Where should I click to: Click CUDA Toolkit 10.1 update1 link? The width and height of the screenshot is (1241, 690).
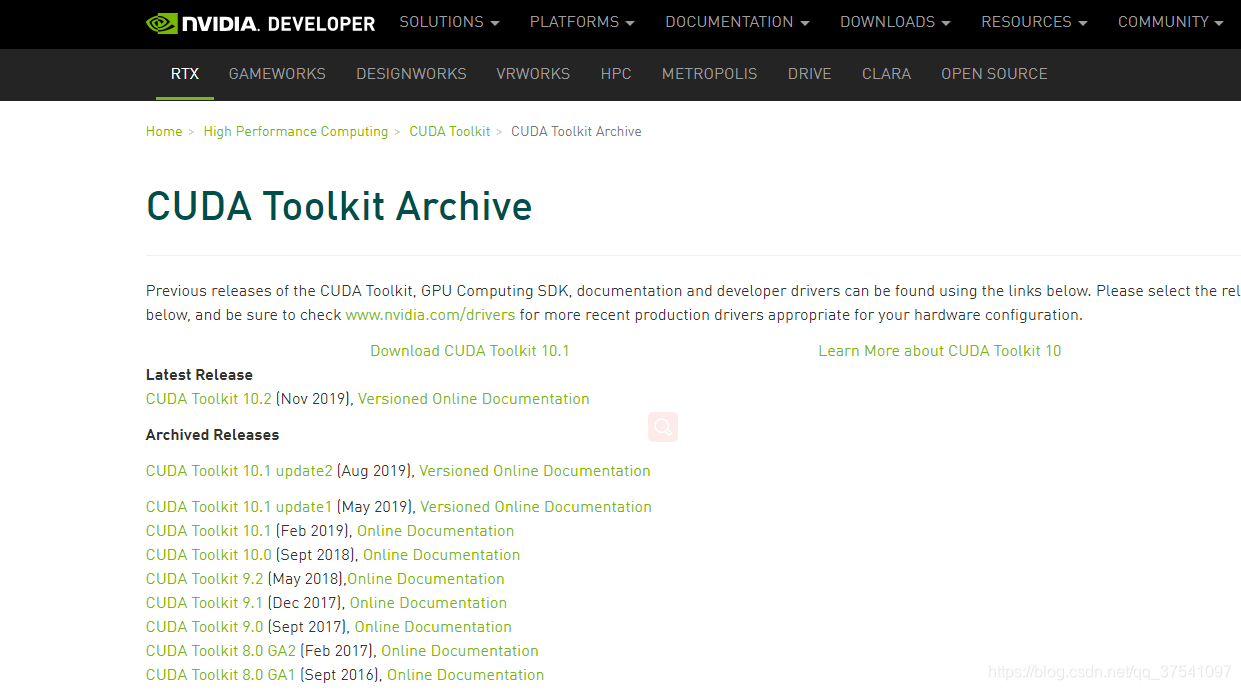coord(239,507)
